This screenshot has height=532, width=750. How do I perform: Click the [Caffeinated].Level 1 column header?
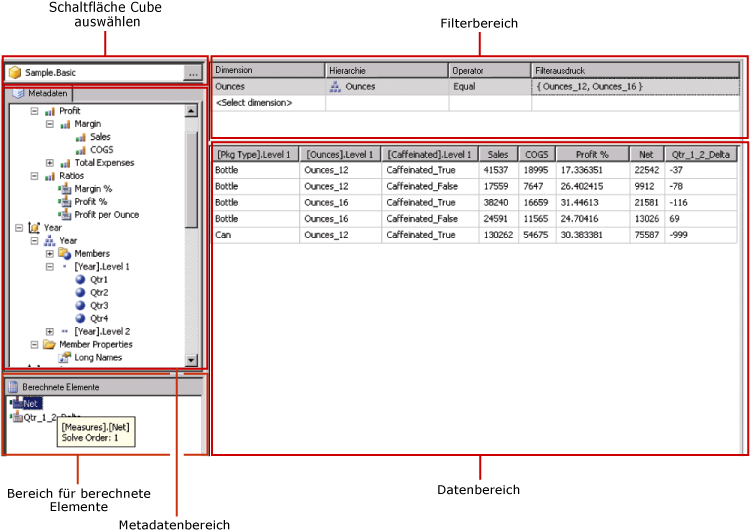coord(430,155)
